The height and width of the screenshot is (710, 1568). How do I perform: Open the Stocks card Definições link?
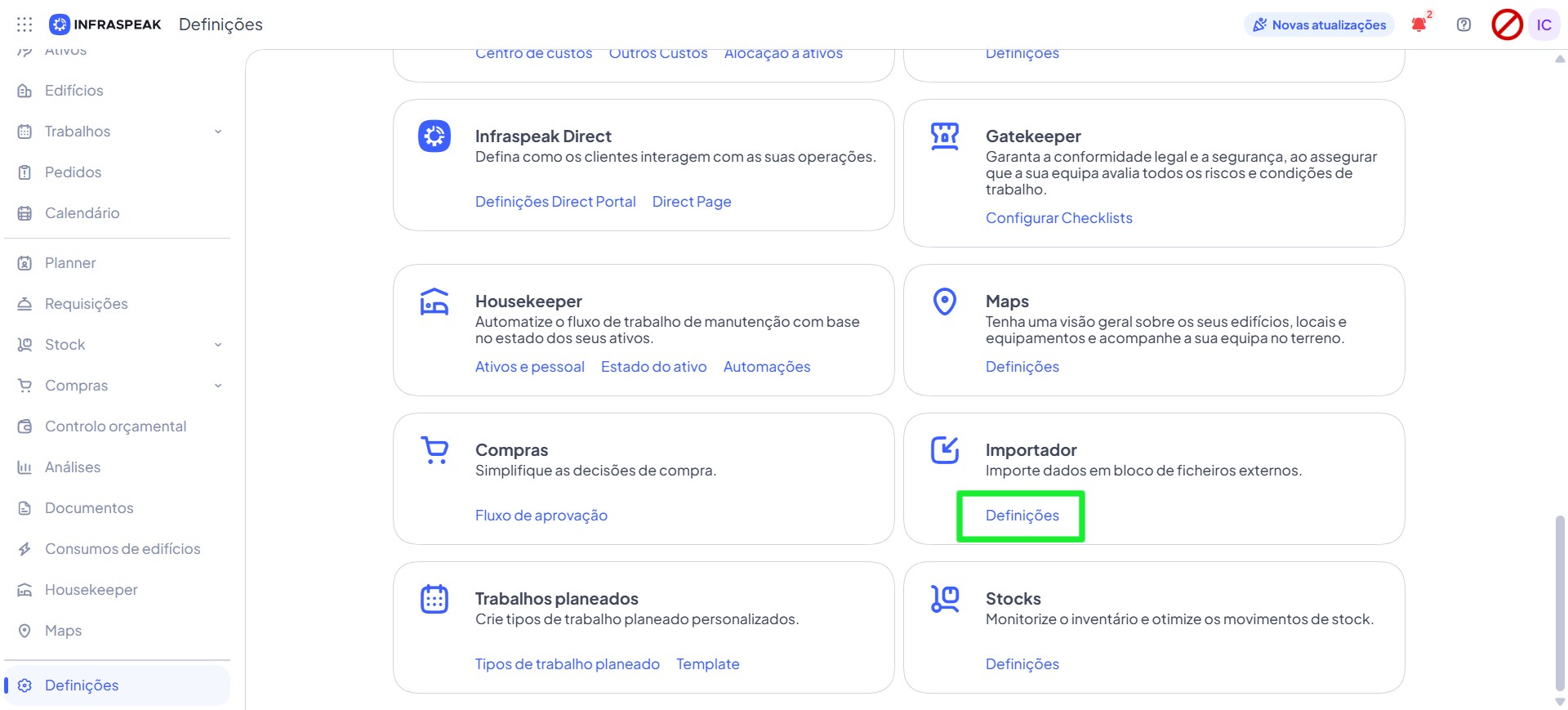pyautogui.click(x=1022, y=664)
